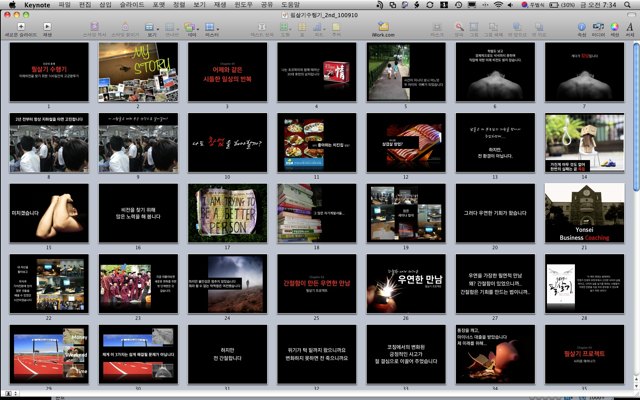Open the Colors panel via the color wheel icon
This screenshot has width=640, height=400.
click(614, 27)
